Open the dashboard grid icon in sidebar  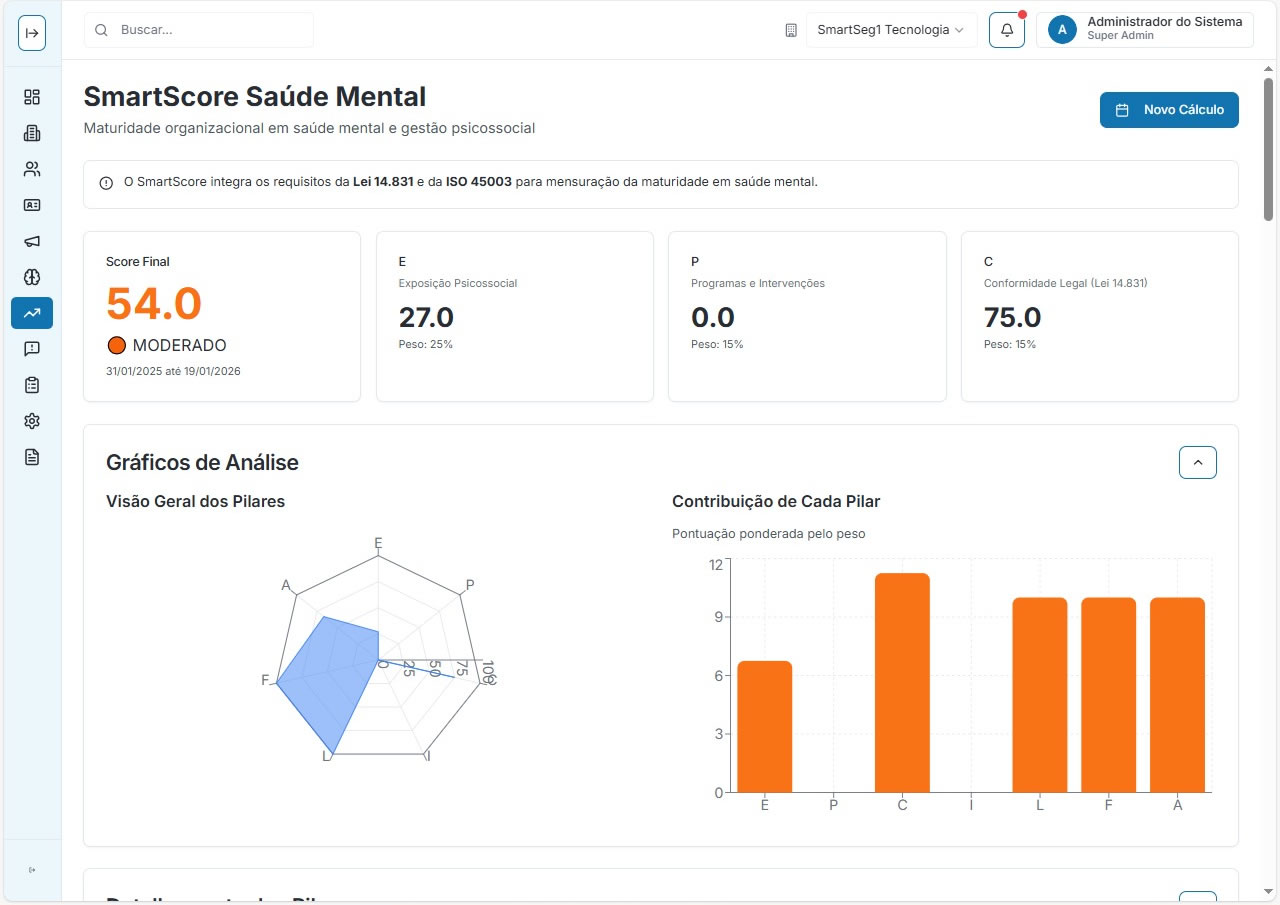pyautogui.click(x=31, y=96)
